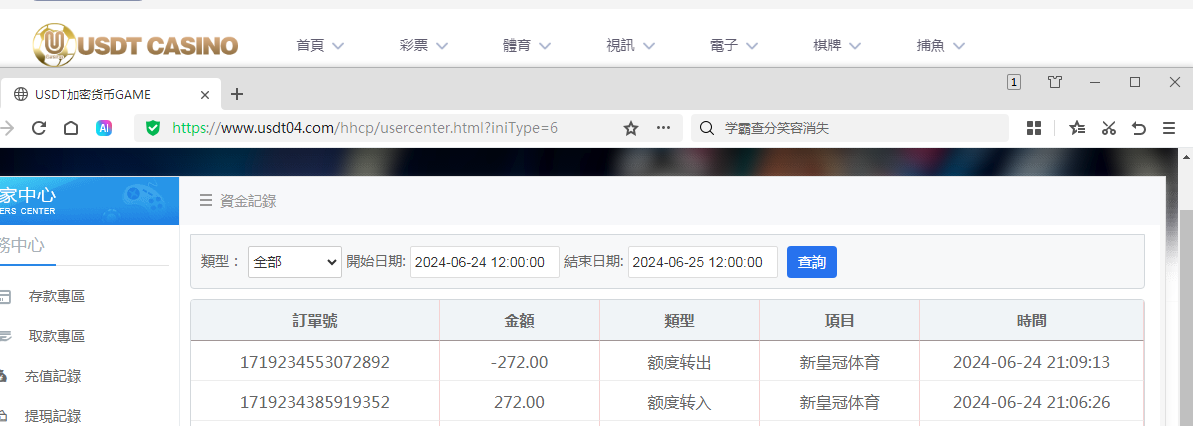Open a new browser tab
This screenshot has height=426, width=1193.
[x=237, y=94]
